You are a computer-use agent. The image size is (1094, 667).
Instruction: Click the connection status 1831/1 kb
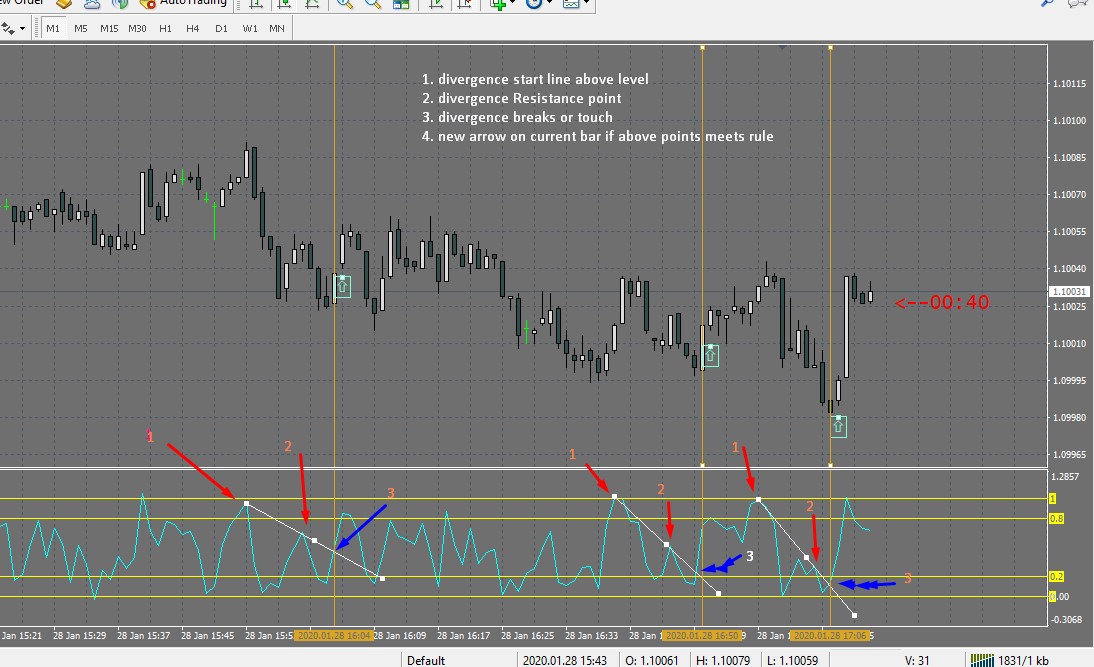point(1010,660)
